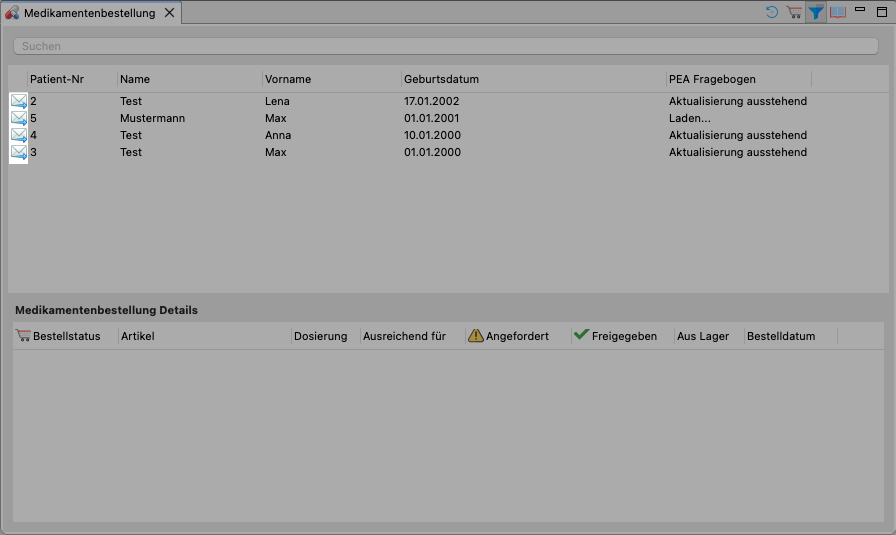This screenshot has width=896, height=535.
Task: Sort by the Patient-Nr column header
Action: [x=57, y=79]
